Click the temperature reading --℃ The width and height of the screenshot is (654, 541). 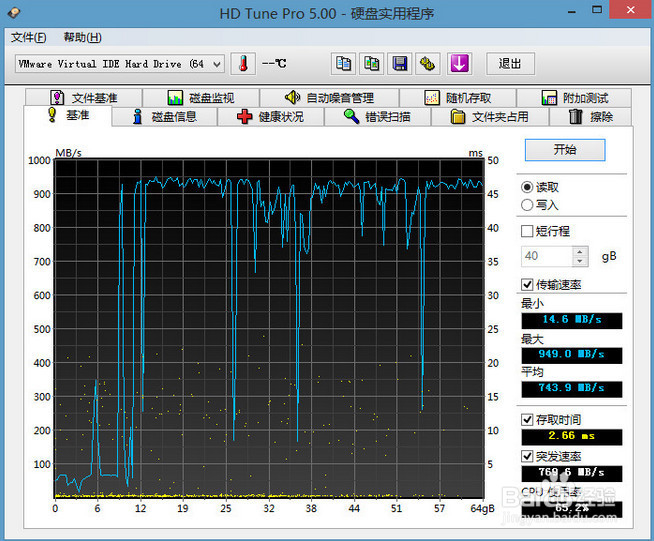click(274, 64)
